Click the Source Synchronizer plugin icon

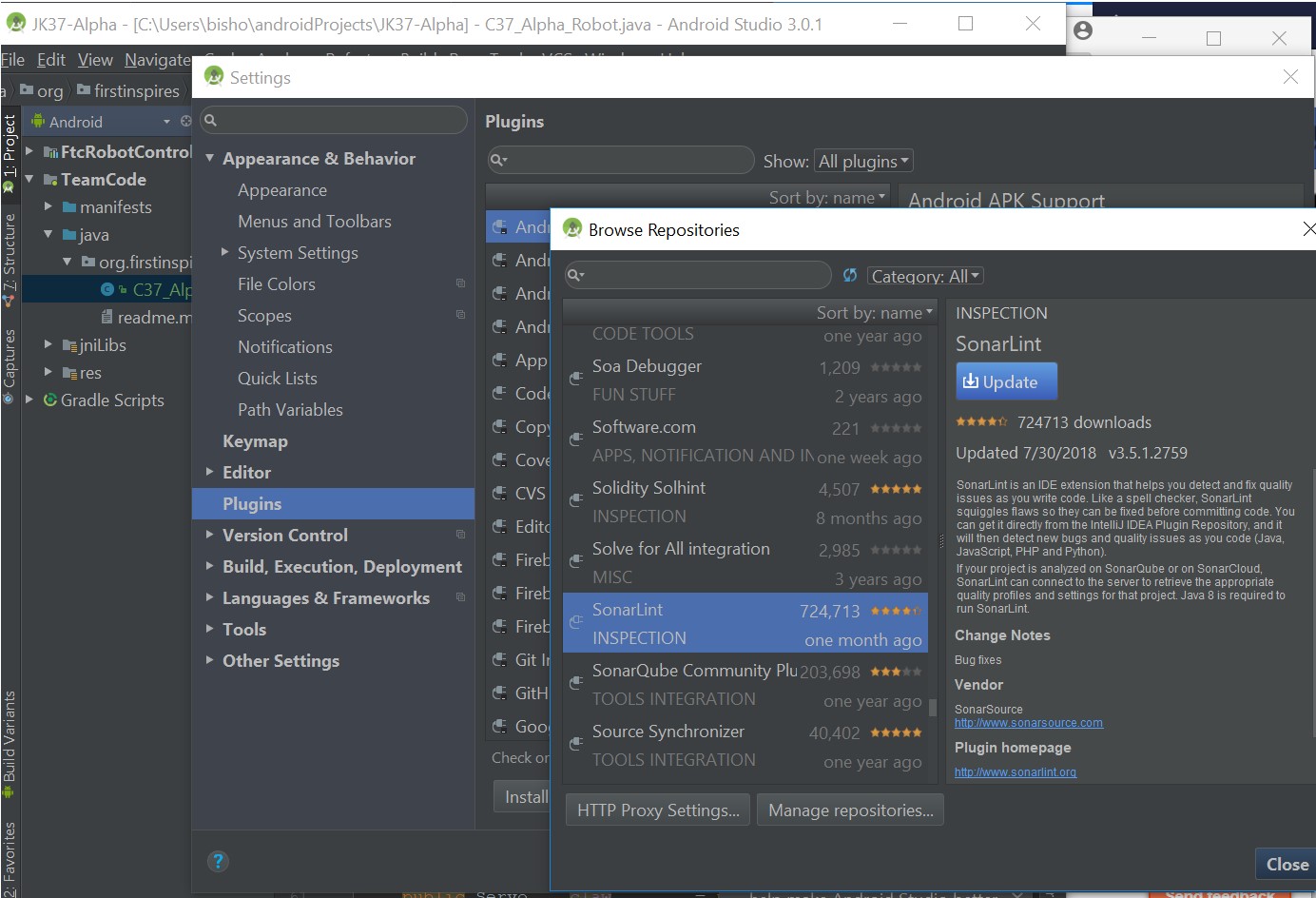pos(575,744)
